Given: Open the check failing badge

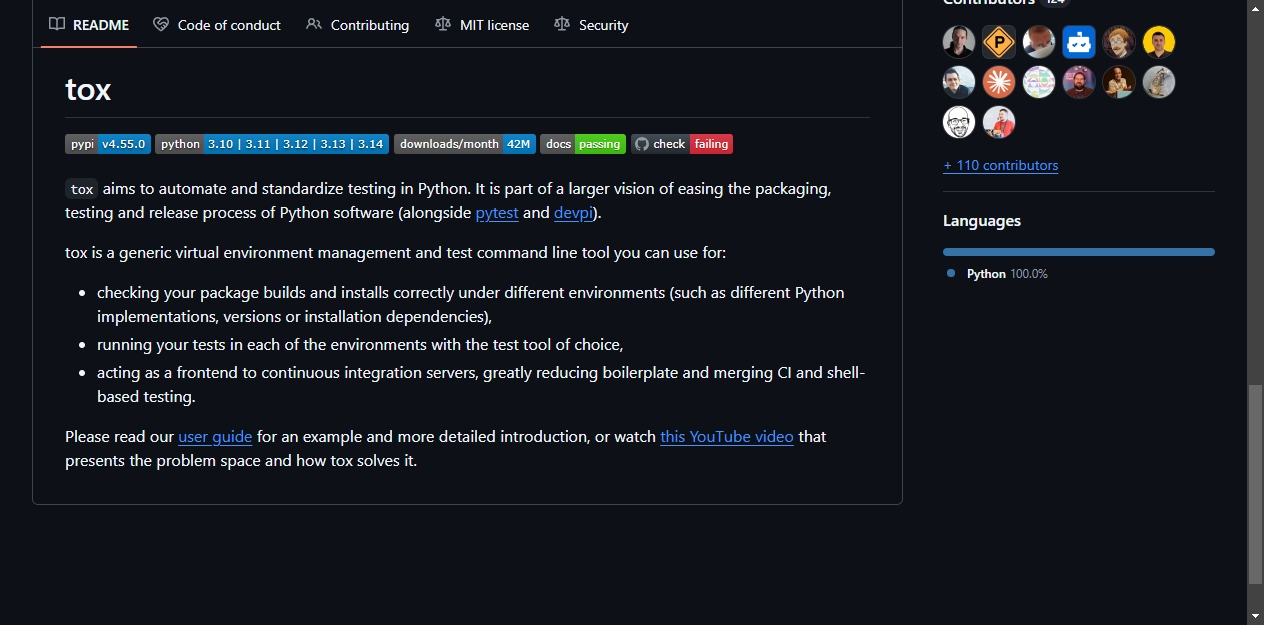Looking at the screenshot, I should [x=682, y=144].
